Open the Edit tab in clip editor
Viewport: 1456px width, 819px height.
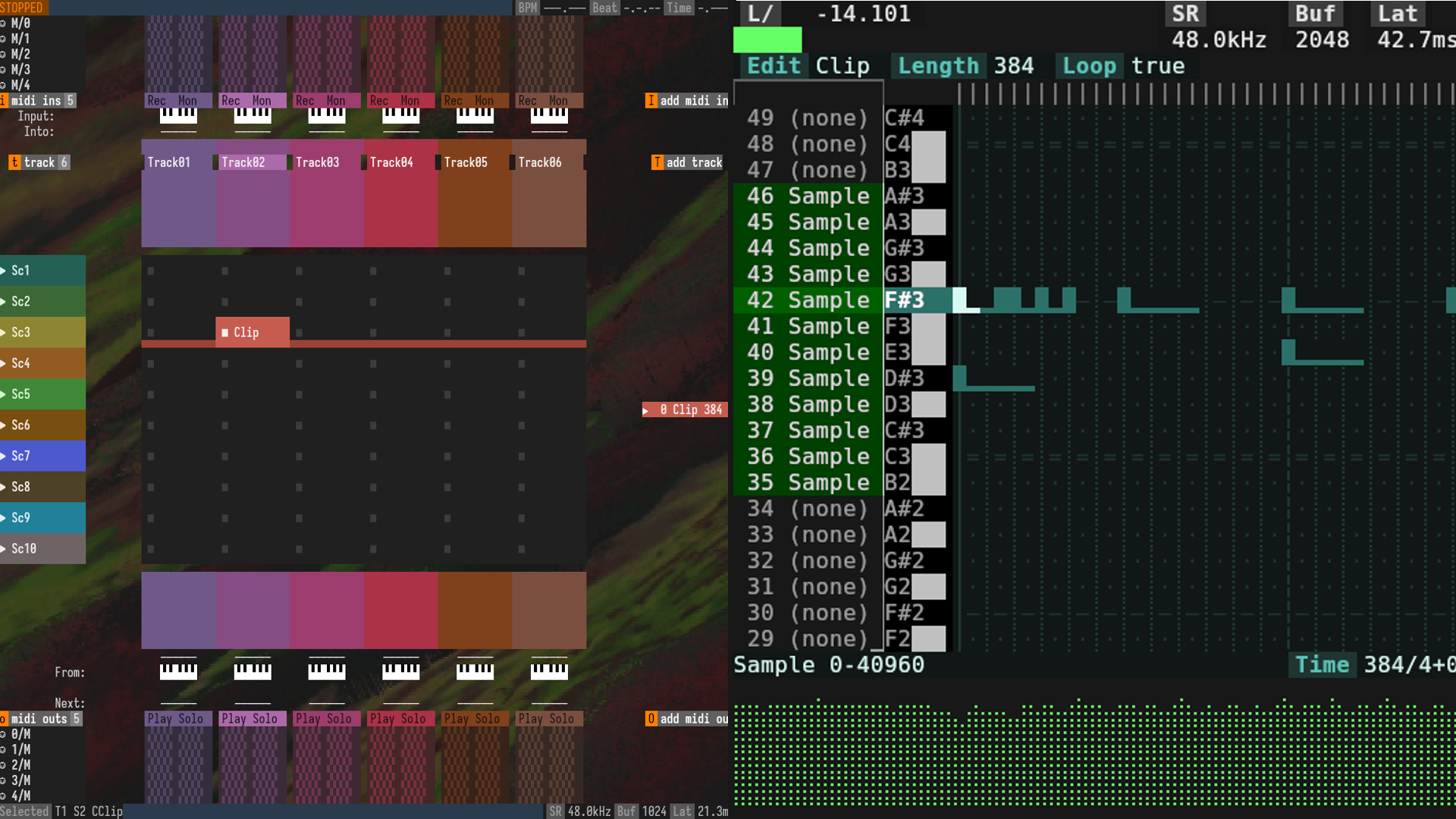[x=773, y=66]
